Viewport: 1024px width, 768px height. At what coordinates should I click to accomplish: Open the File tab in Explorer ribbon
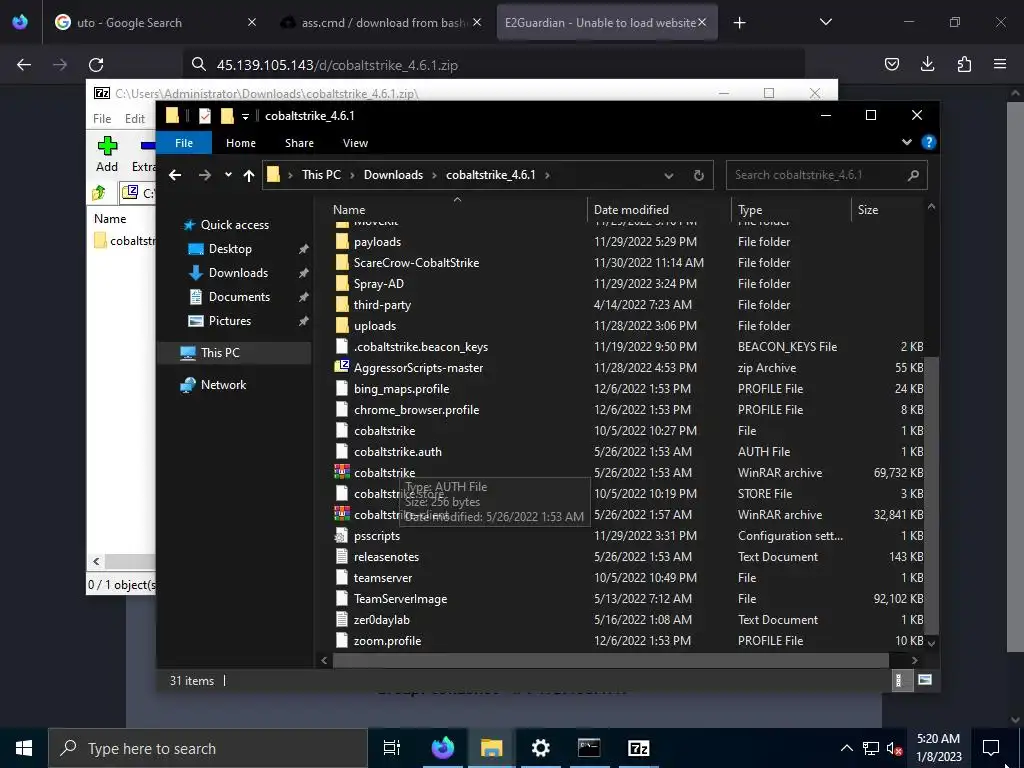[184, 143]
